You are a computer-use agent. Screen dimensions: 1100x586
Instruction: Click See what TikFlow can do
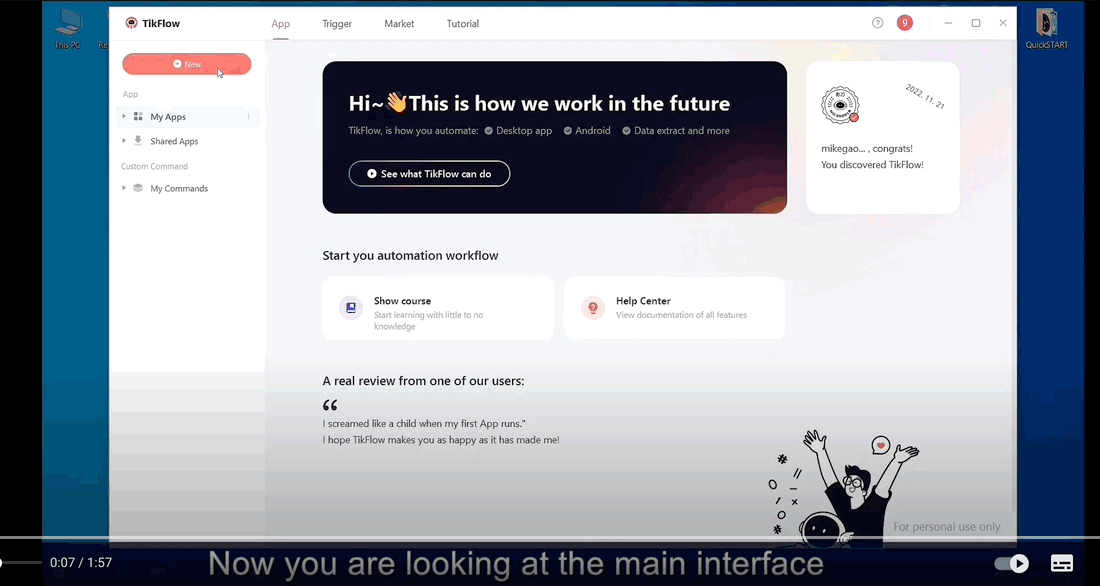coord(429,173)
